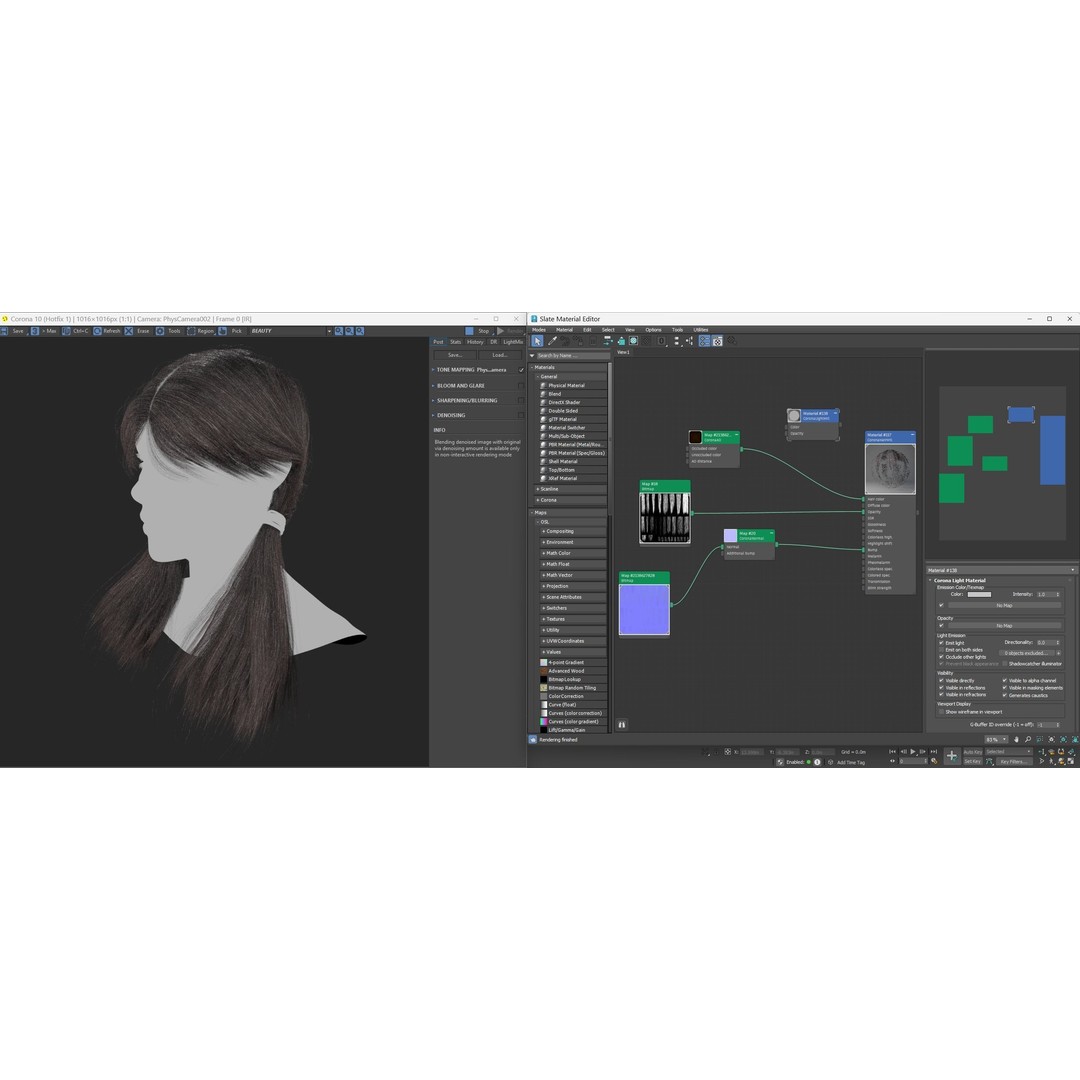This screenshot has width=1080, height=1080.
Task: Uncheck Visible in reflections
Action: [941, 688]
